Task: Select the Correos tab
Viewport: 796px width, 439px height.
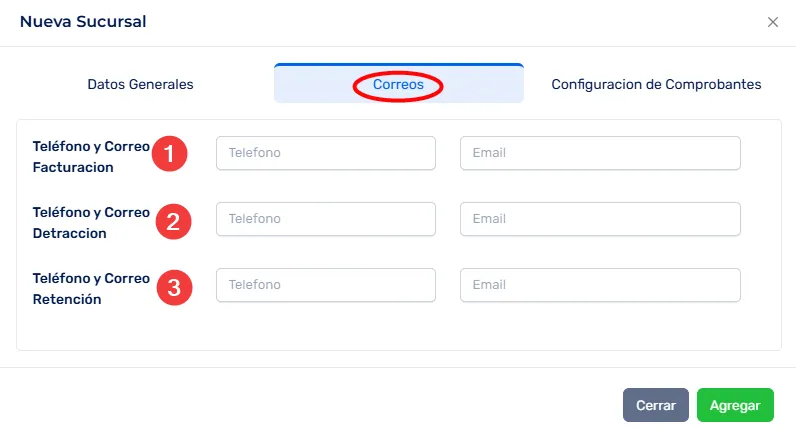Action: click(398, 85)
